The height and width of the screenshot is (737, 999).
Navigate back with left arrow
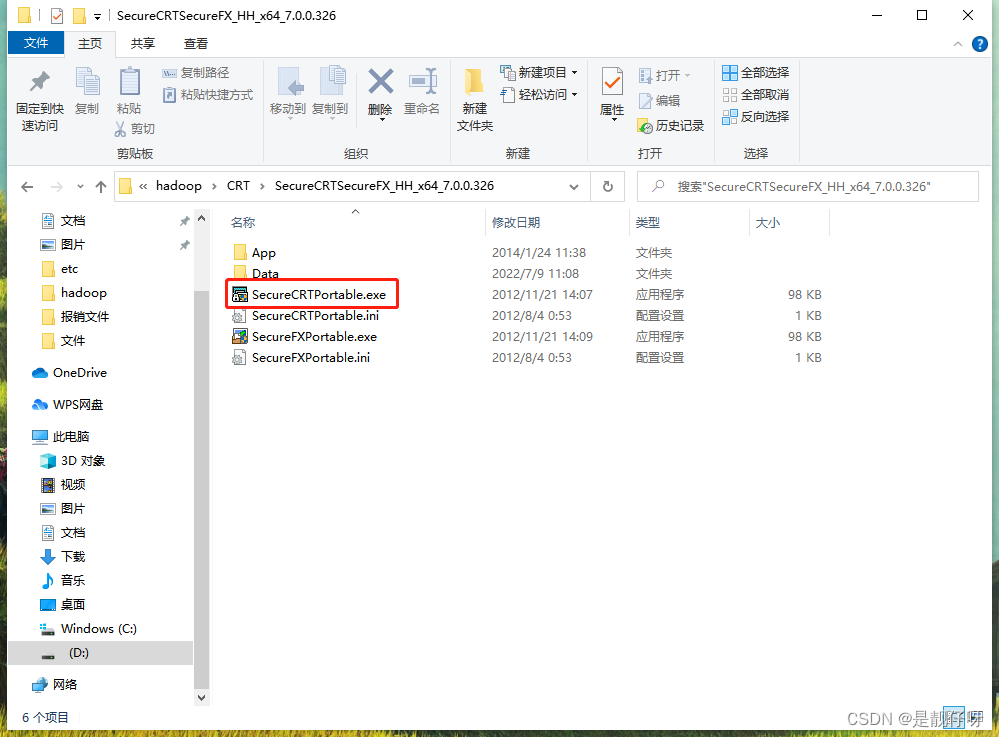click(27, 187)
